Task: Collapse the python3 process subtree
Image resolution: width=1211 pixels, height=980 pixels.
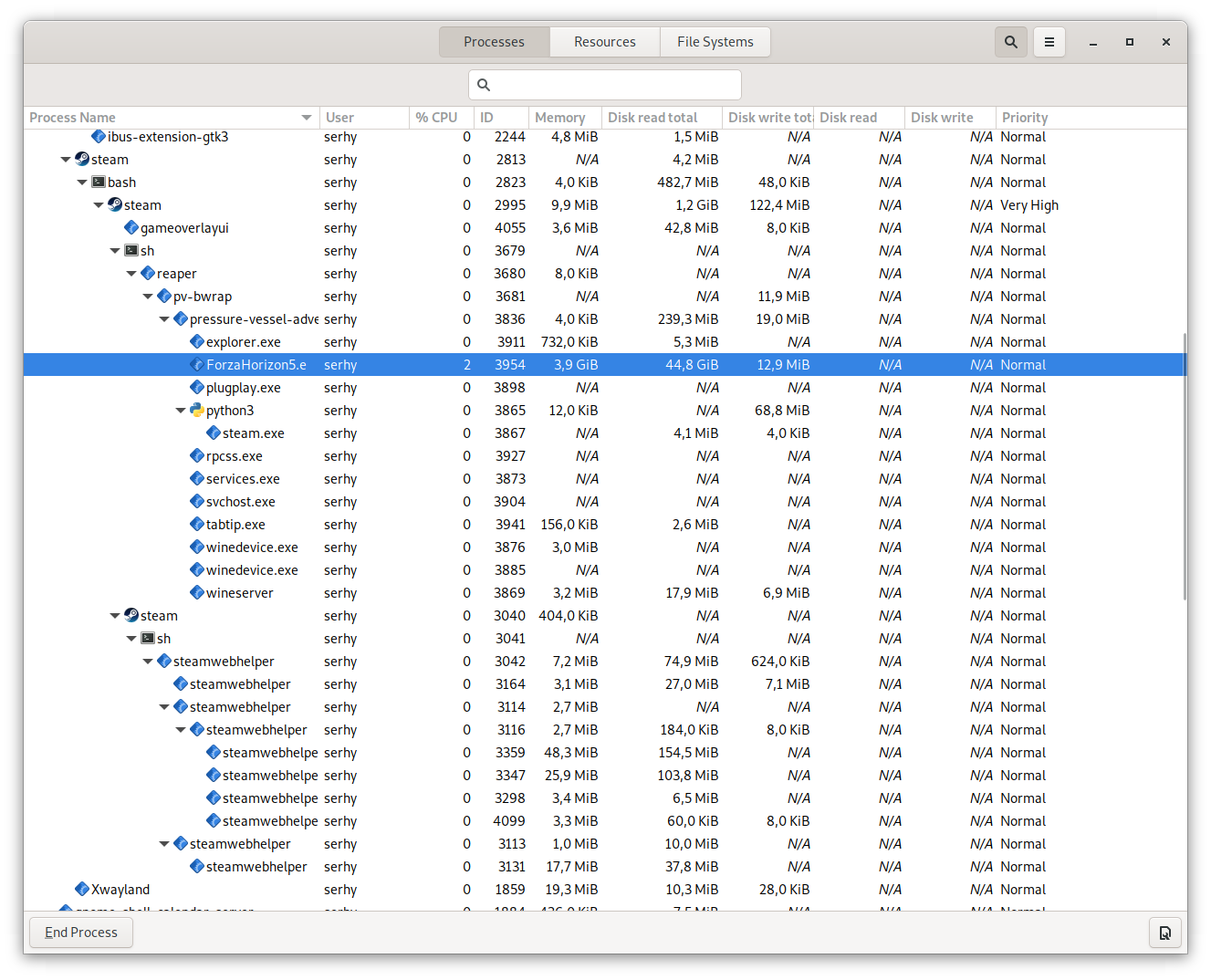Action: (x=181, y=411)
